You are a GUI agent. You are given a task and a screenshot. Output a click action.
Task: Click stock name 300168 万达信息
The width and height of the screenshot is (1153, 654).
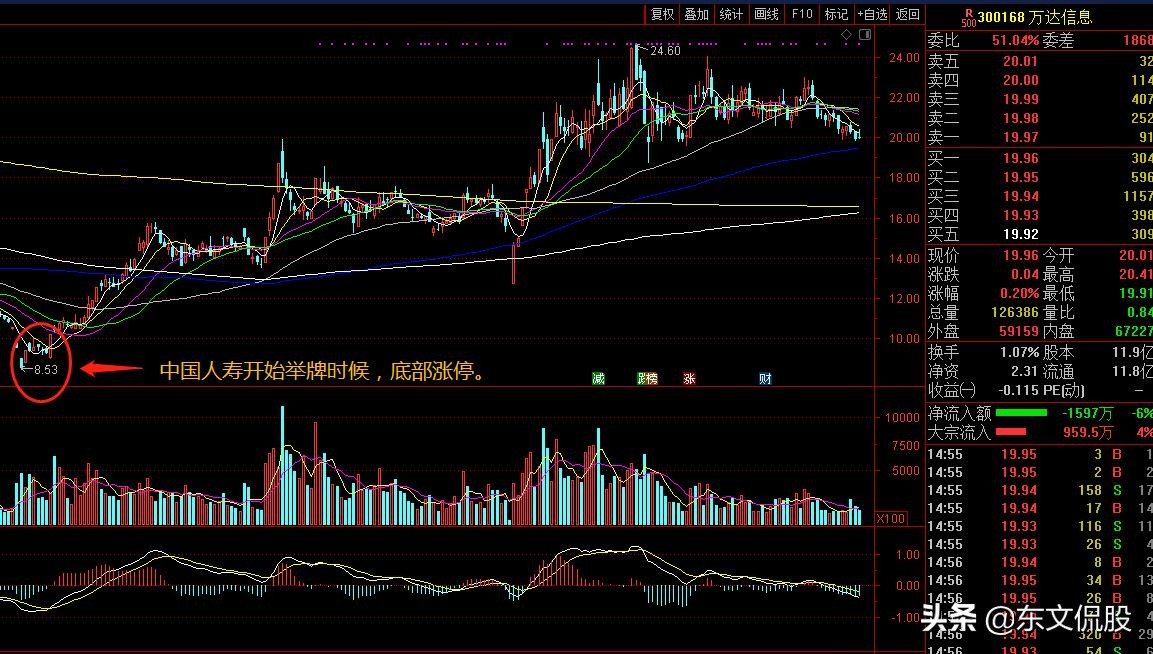click(1036, 17)
